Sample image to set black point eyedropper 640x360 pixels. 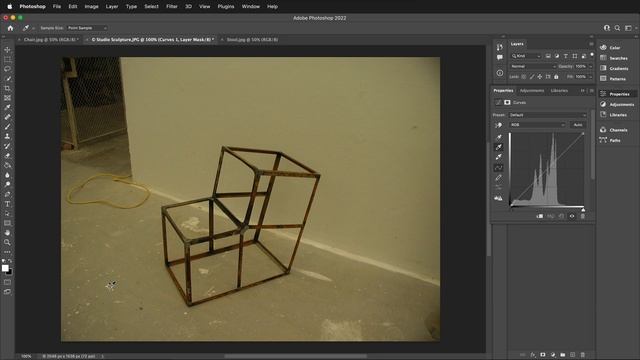[498, 138]
